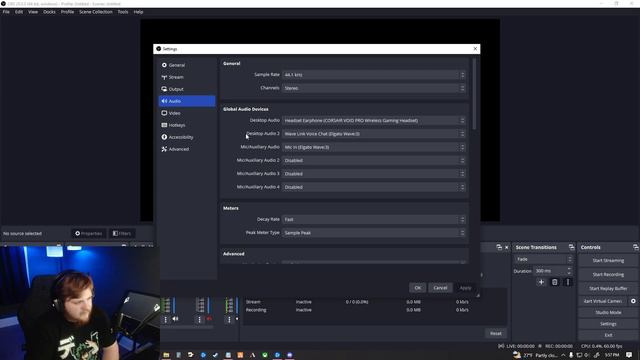Close the Stats dock with its X icon

[507, 247]
